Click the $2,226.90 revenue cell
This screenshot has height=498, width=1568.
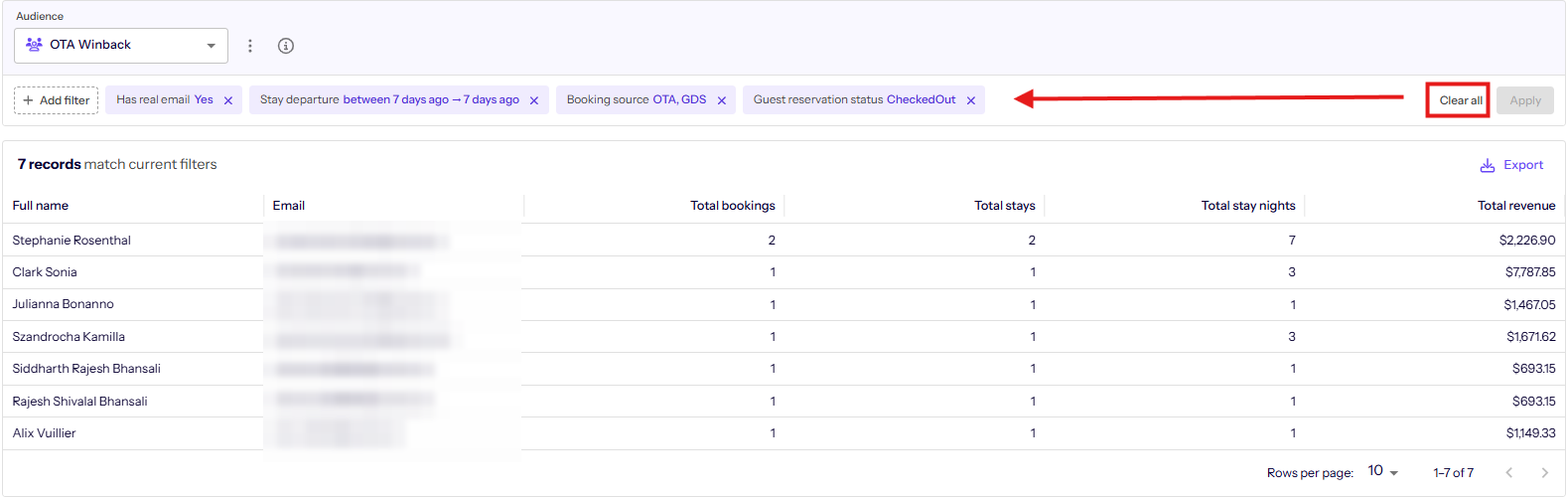pyautogui.click(x=1527, y=241)
